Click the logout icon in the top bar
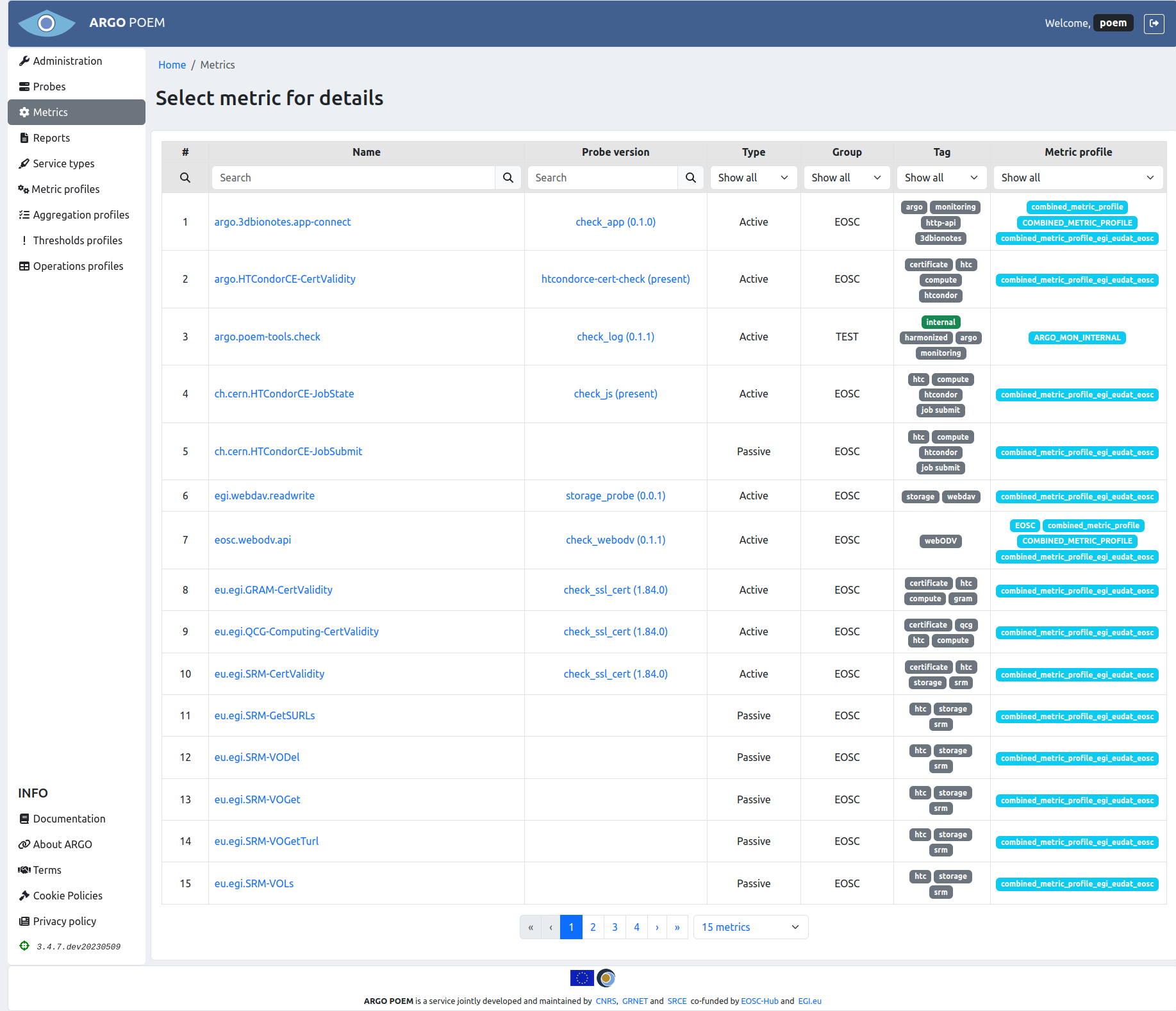This screenshot has width=1176, height=1011. (x=1154, y=23)
